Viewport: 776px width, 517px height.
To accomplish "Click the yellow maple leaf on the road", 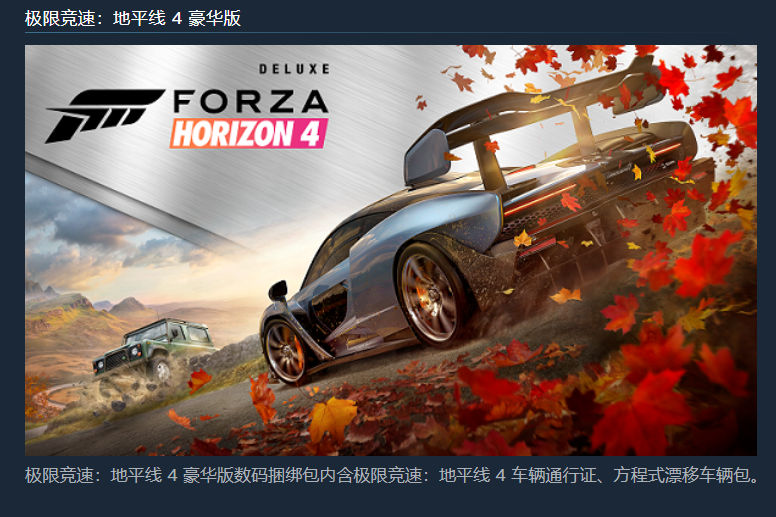I will (x=332, y=420).
